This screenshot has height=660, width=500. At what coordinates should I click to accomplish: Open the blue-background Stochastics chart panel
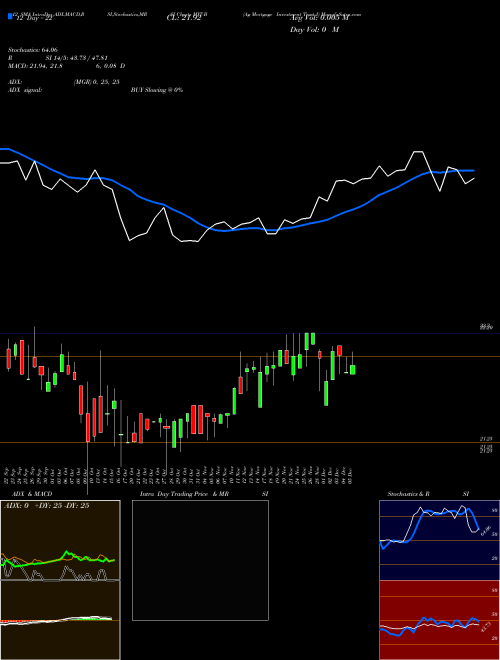click(439, 540)
